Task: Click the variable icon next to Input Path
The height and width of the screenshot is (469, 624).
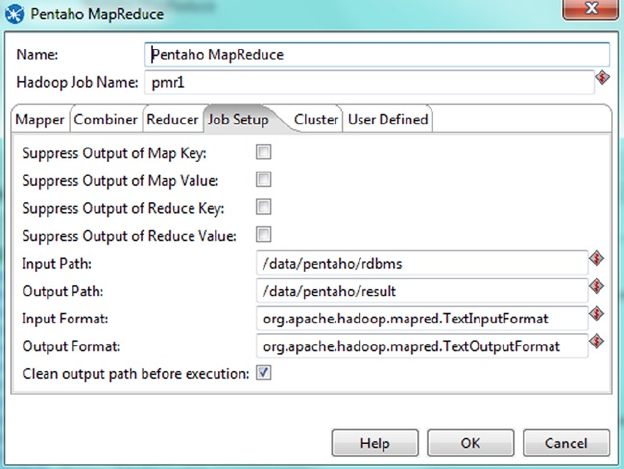Action: tap(596, 259)
